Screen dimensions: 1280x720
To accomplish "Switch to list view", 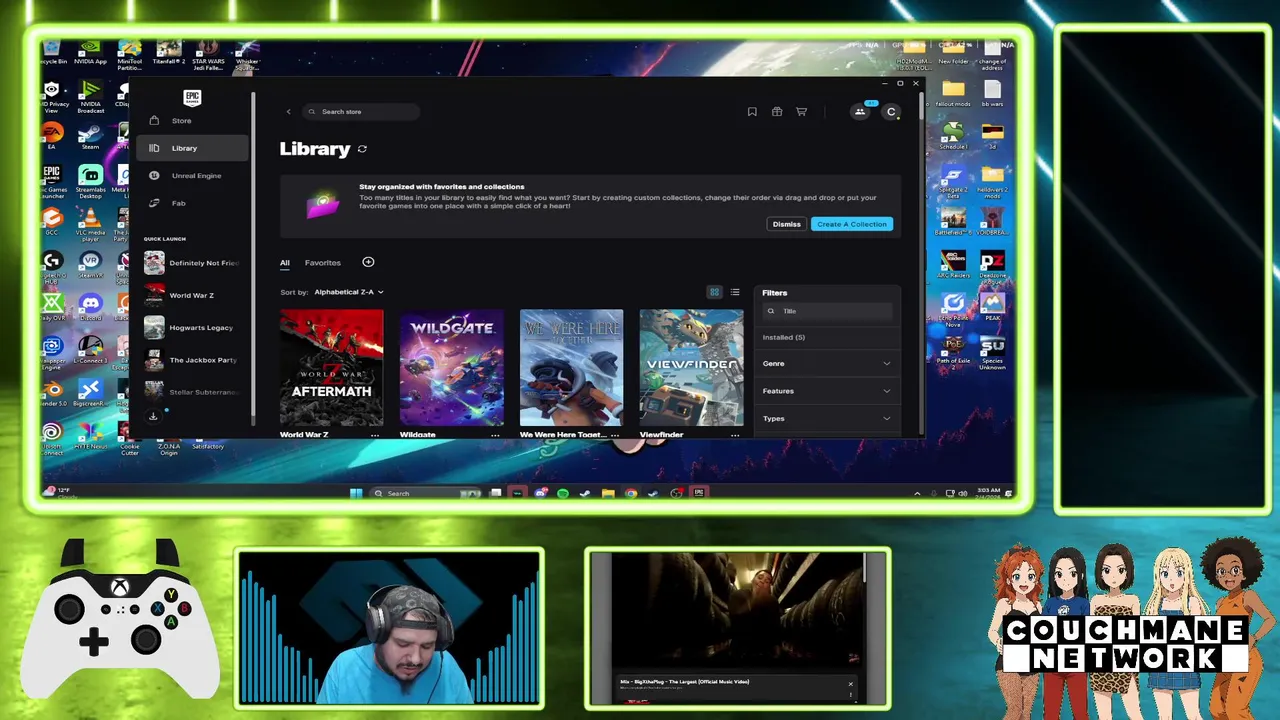I will coord(735,292).
